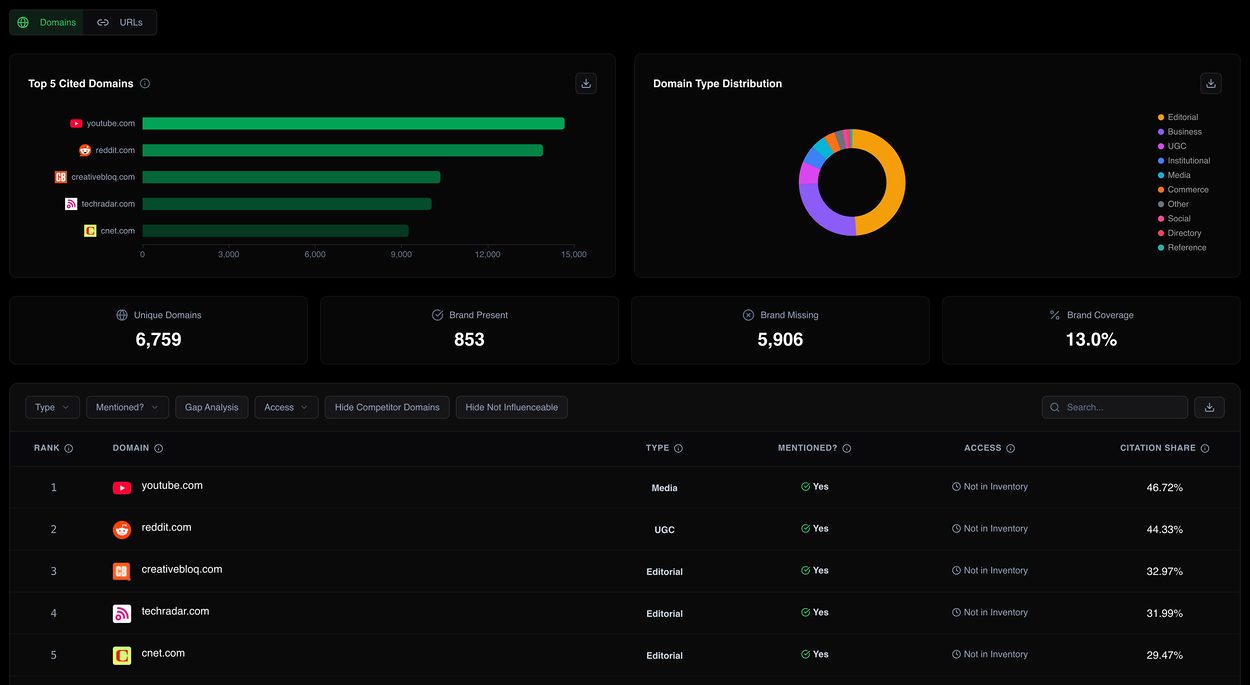Click info icon beside RANK column header
The width and height of the screenshot is (1250, 685).
click(69, 449)
